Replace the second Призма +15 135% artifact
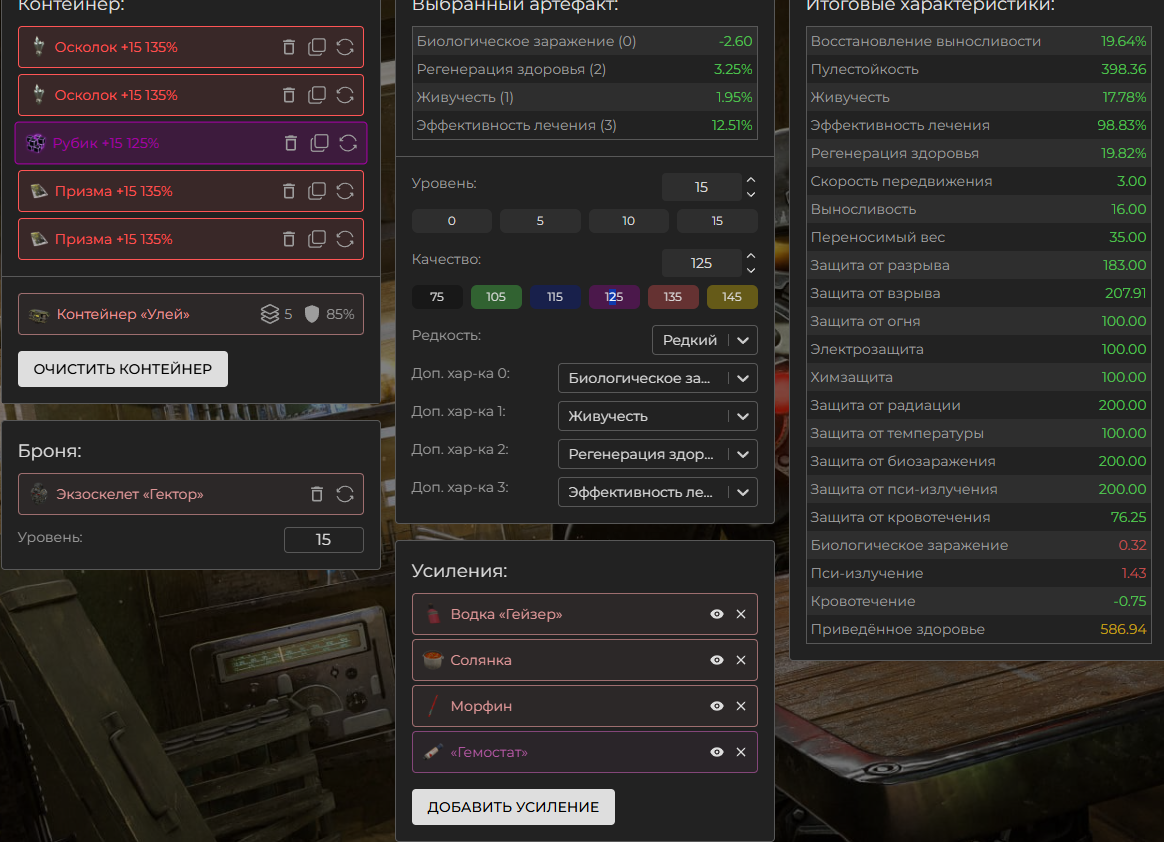This screenshot has width=1164, height=842. pyautogui.click(x=345, y=239)
